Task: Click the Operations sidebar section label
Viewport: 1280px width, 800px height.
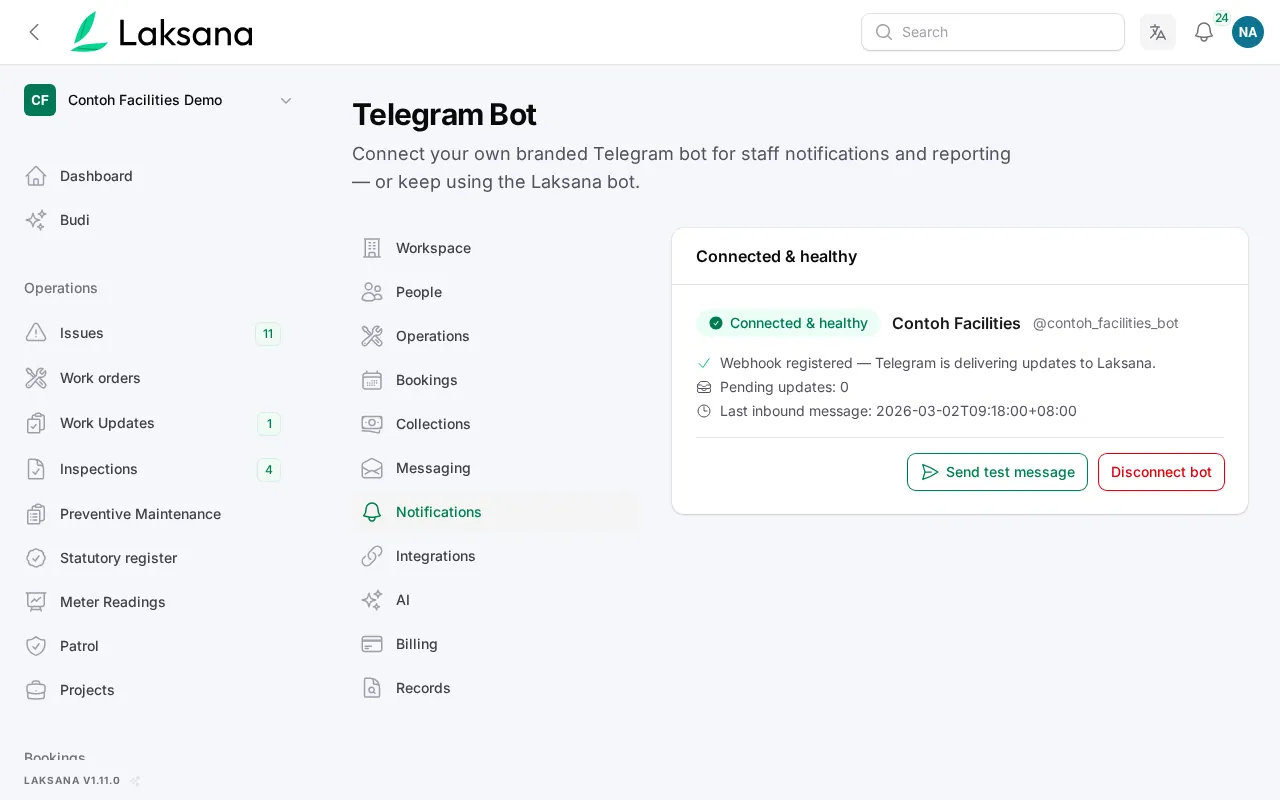Action: coord(61,288)
